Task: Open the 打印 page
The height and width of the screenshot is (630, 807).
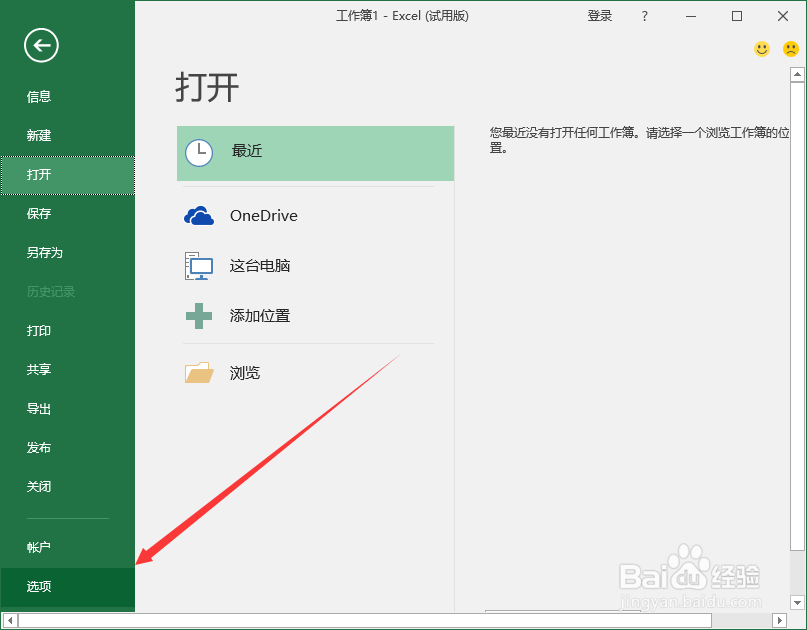Action: pyautogui.click(x=38, y=330)
